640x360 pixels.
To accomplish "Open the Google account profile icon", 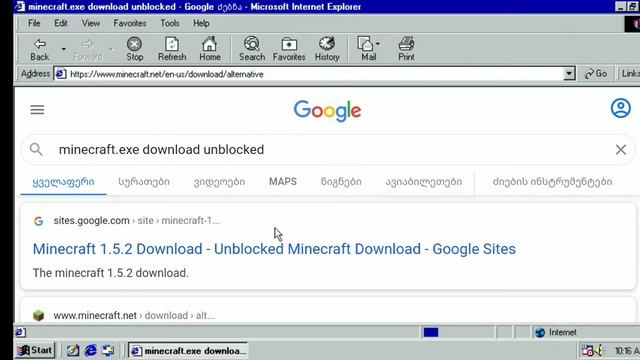I will tap(620, 108).
